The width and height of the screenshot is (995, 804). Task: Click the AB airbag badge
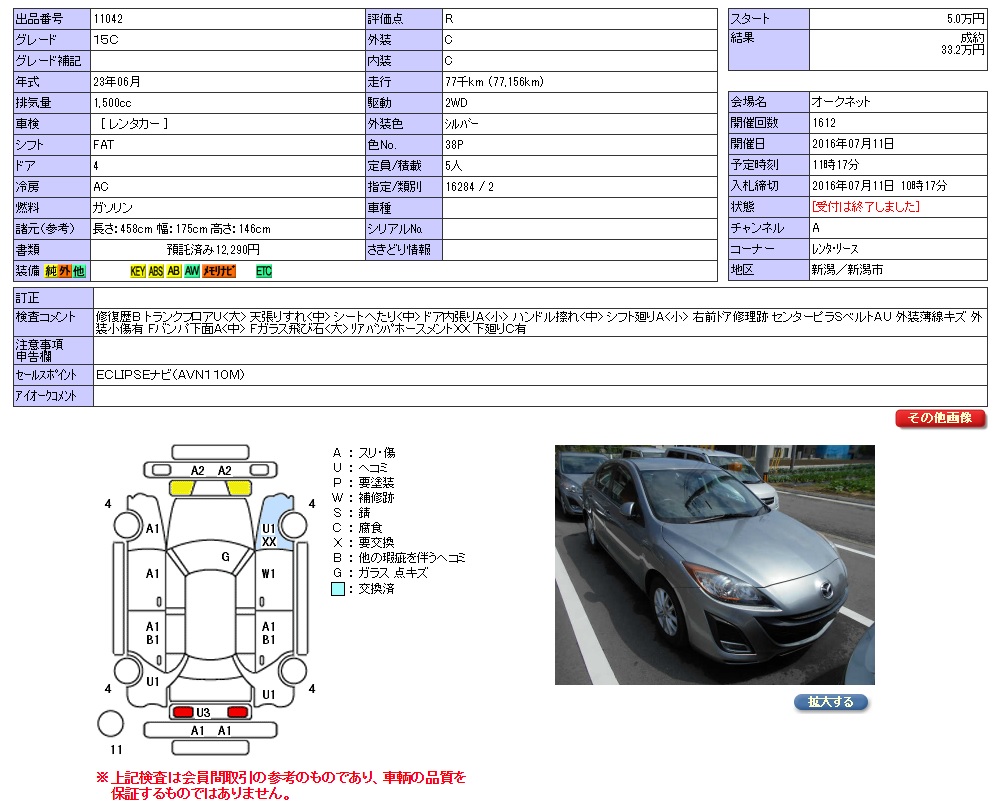174,271
